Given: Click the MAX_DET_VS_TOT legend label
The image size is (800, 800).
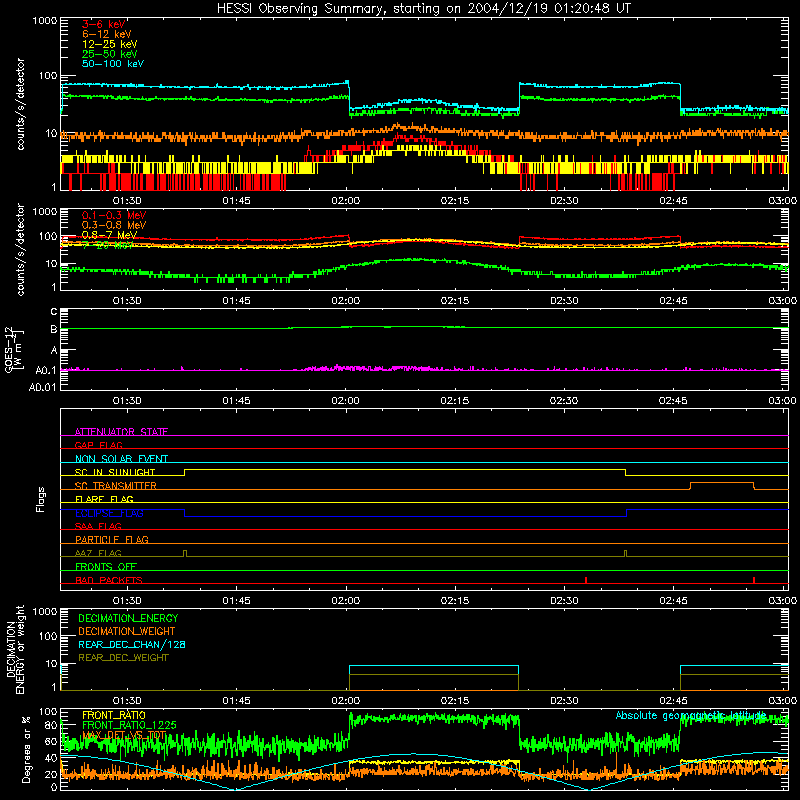Looking at the screenshot, I should (x=124, y=735).
